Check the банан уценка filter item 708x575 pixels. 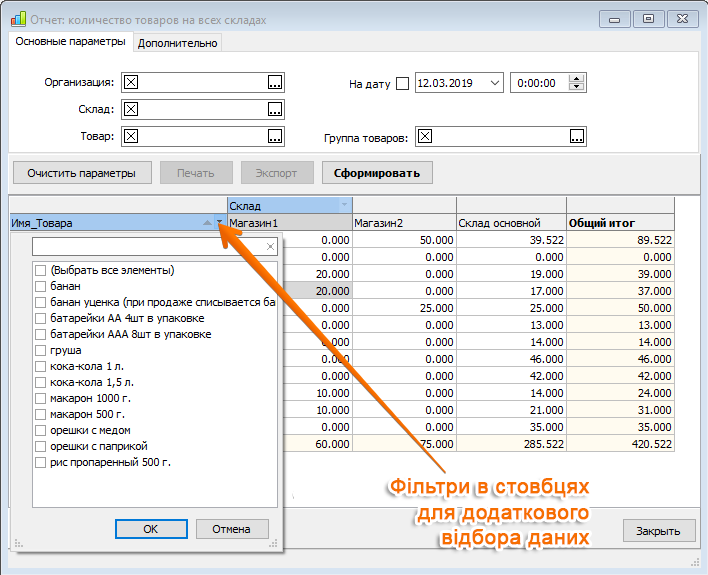click(x=40, y=302)
